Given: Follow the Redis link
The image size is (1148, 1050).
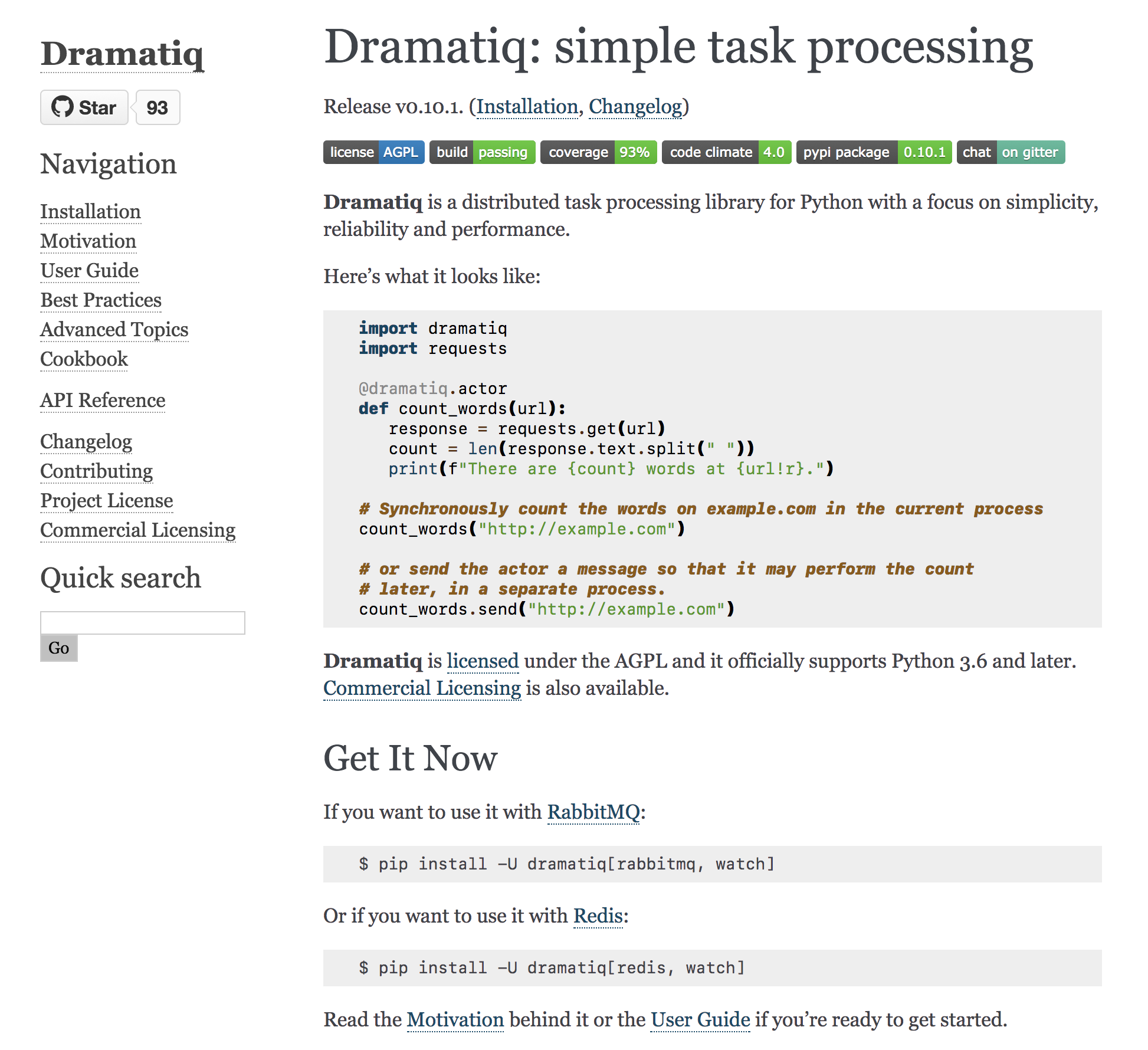Looking at the screenshot, I should [x=598, y=916].
